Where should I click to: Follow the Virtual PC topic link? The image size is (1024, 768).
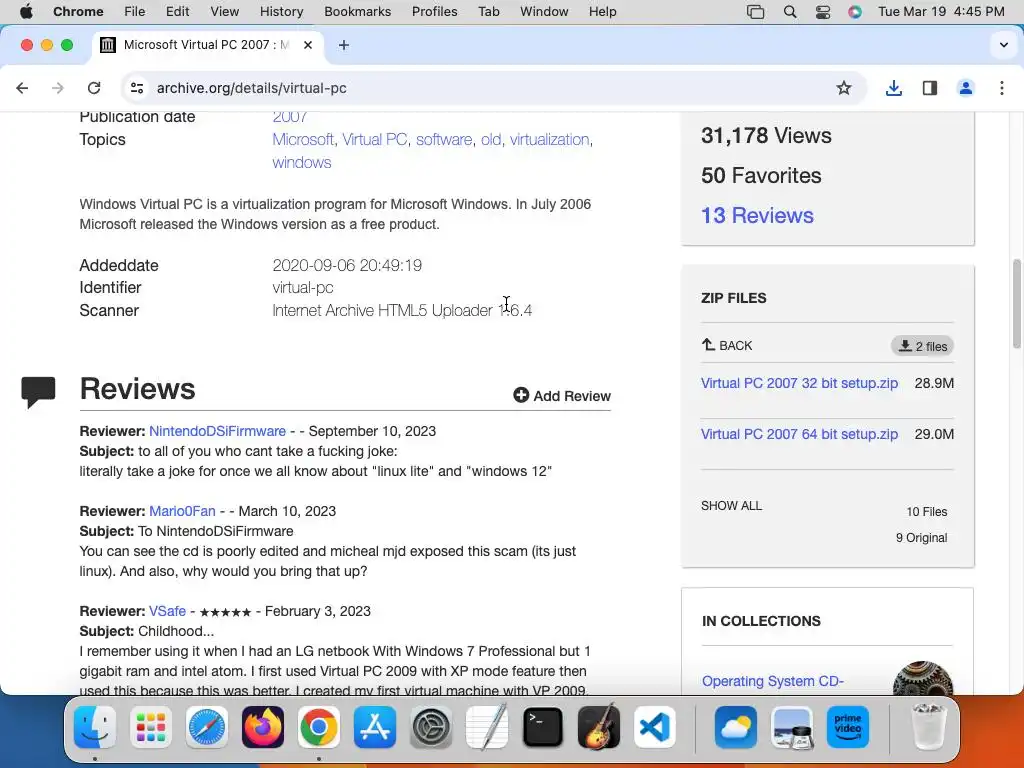tap(374, 140)
